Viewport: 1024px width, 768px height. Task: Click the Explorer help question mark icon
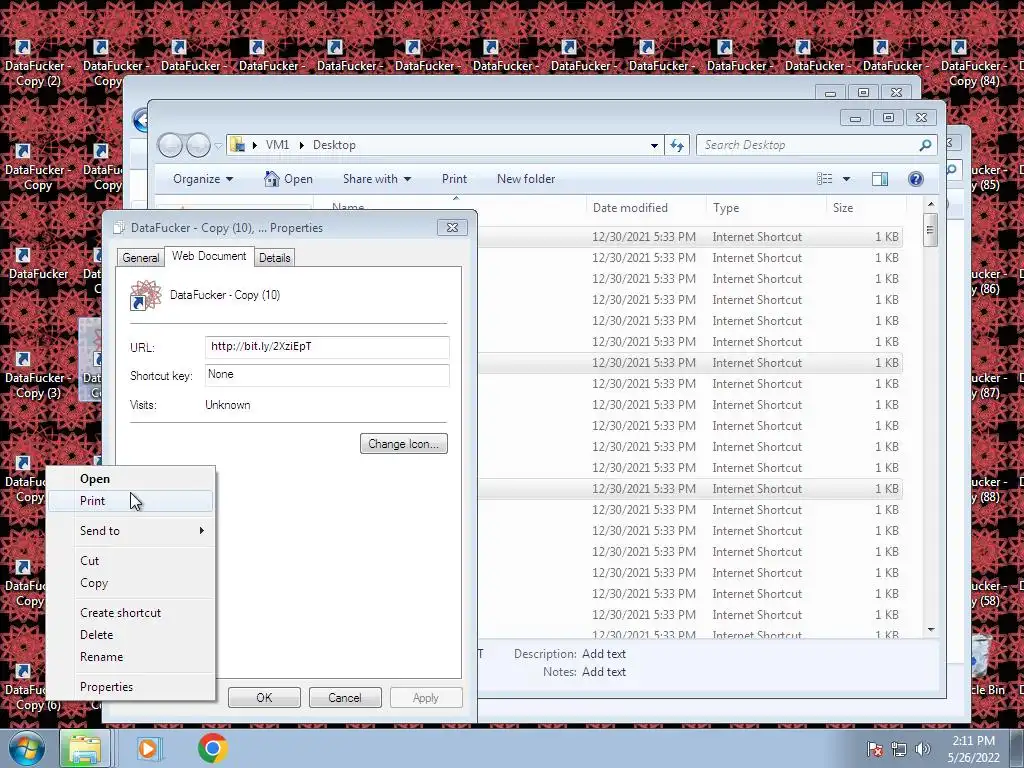pyautogui.click(x=916, y=179)
